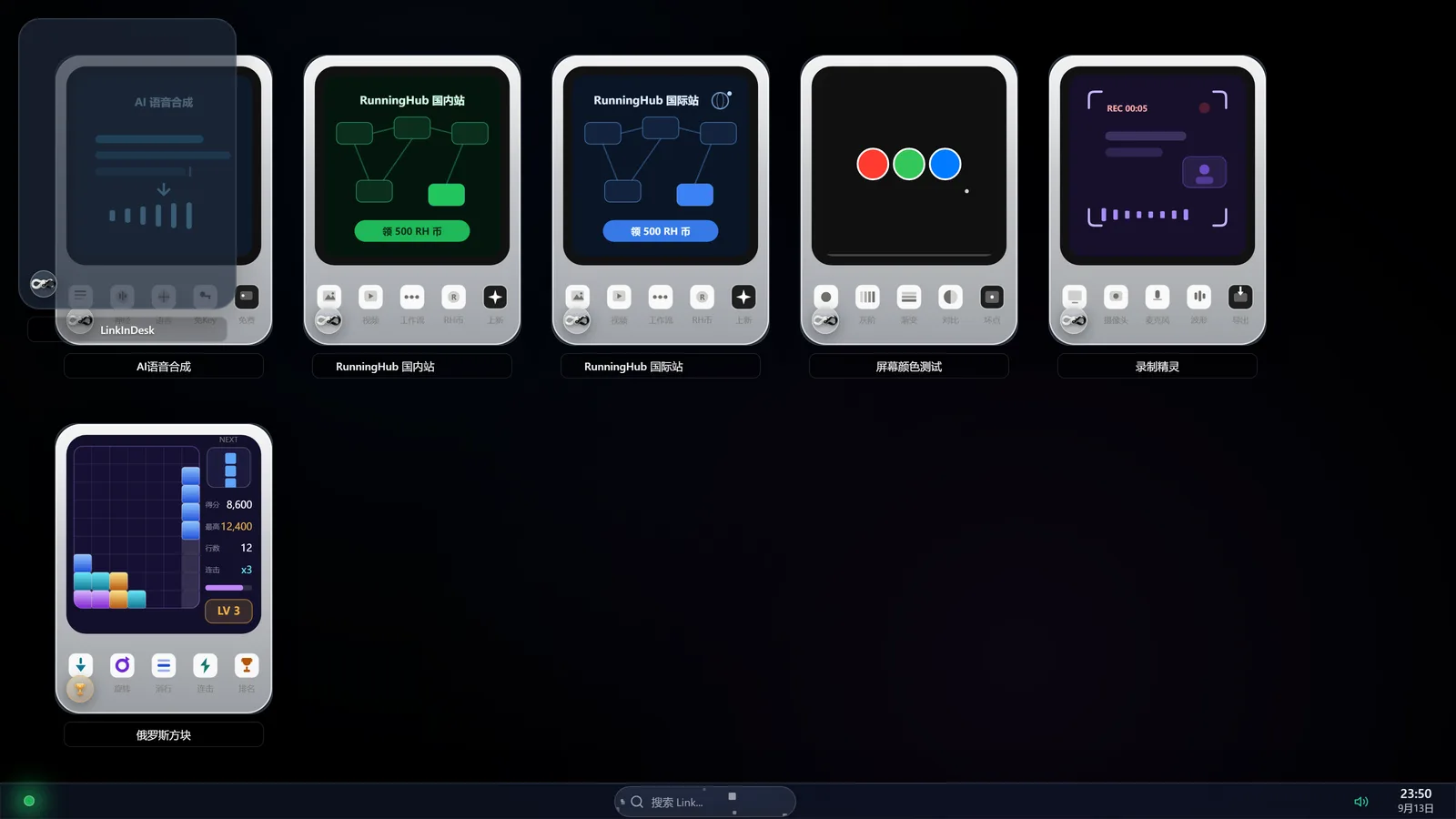Open the RunningHub 国际站 label below its card
Screen dimensions: 1456x819
click(661, 367)
